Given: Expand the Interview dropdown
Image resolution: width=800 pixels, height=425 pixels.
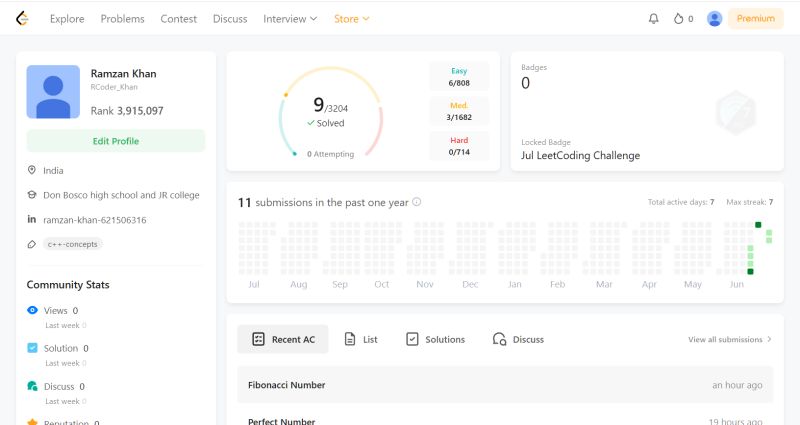Looking at the screenshot, I should click(x=290, y=19).
